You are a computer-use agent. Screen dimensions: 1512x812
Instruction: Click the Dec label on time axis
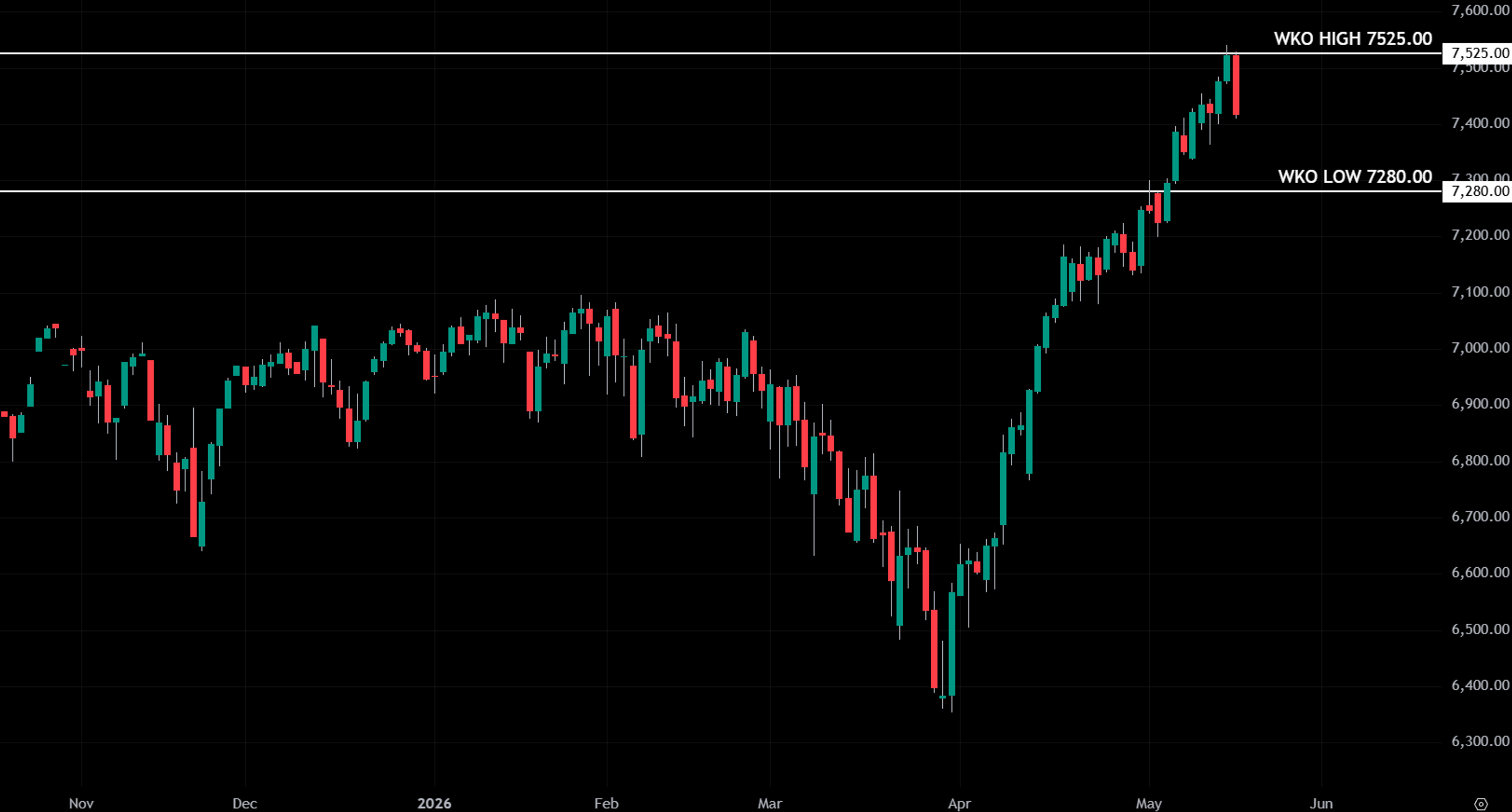coord(245,803)
